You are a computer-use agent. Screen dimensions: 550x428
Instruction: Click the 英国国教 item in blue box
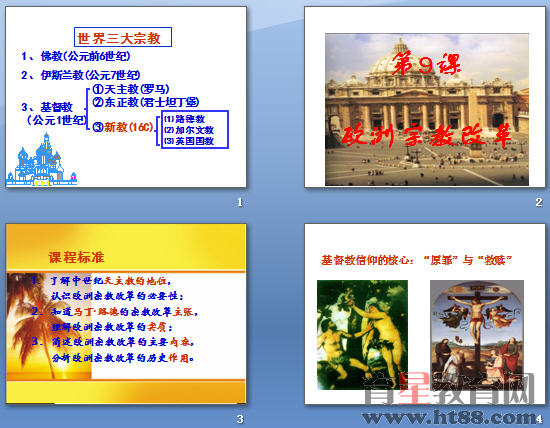coord(189,141)
